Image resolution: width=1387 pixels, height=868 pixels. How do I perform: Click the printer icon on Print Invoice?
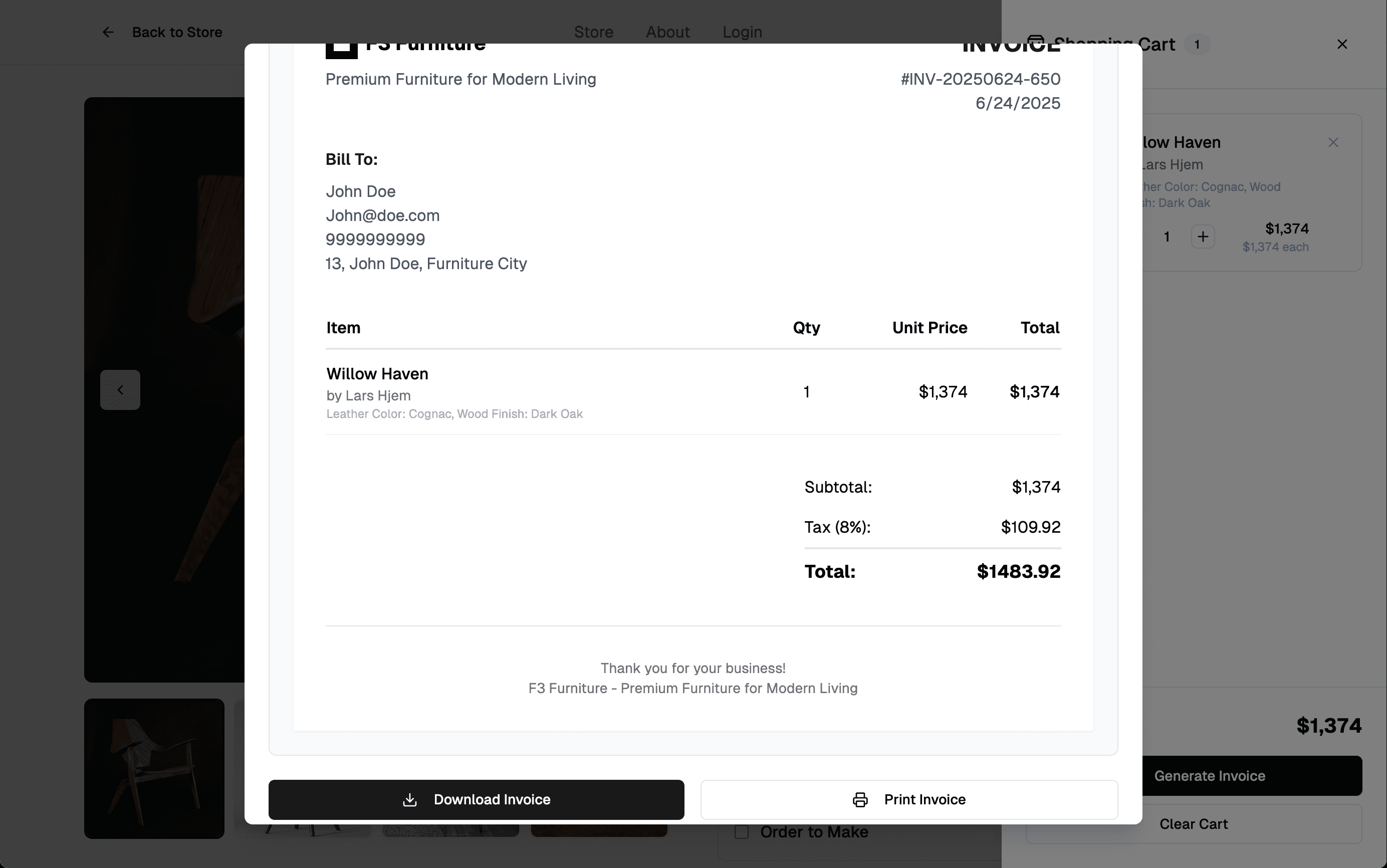click(860, 800)
